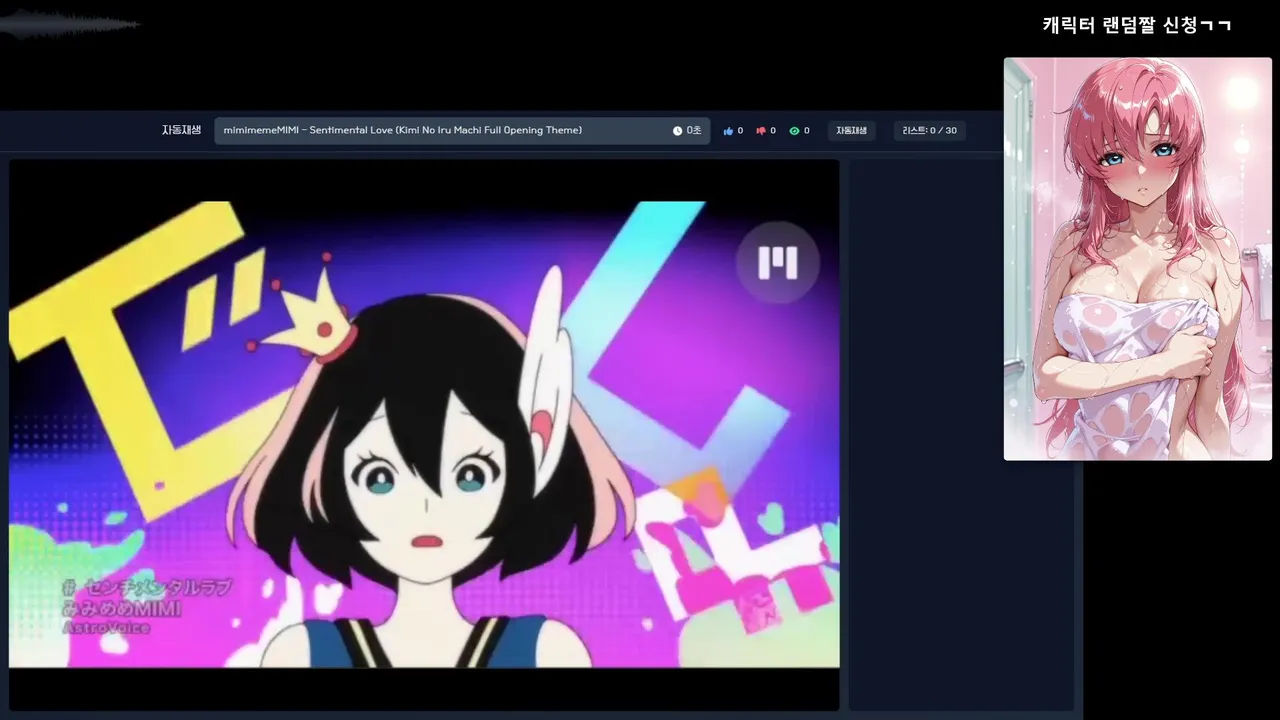This screenshot has height=720, width=1280.
Task: Click the thumbs-down dislike icon
Action: [x=761, y=131]
